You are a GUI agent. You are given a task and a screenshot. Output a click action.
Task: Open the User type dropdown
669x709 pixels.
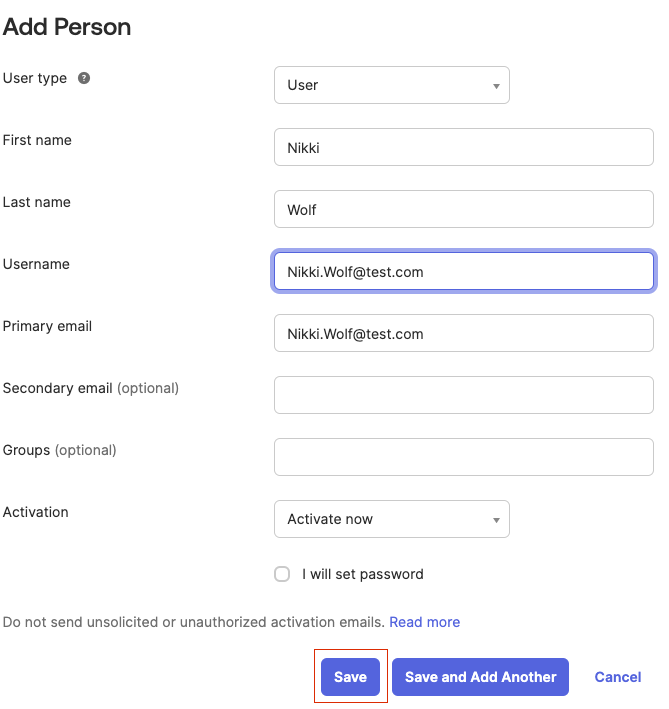(391, 85)
